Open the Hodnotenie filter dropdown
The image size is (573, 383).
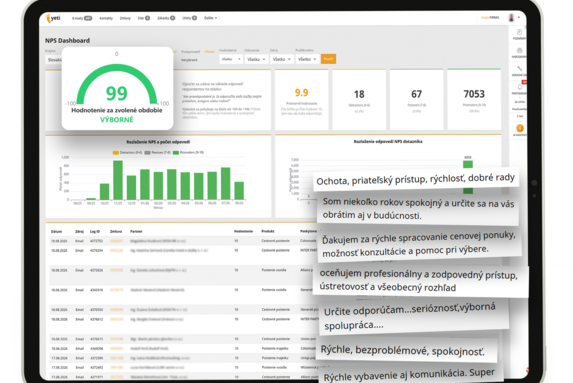coord(231,59)
